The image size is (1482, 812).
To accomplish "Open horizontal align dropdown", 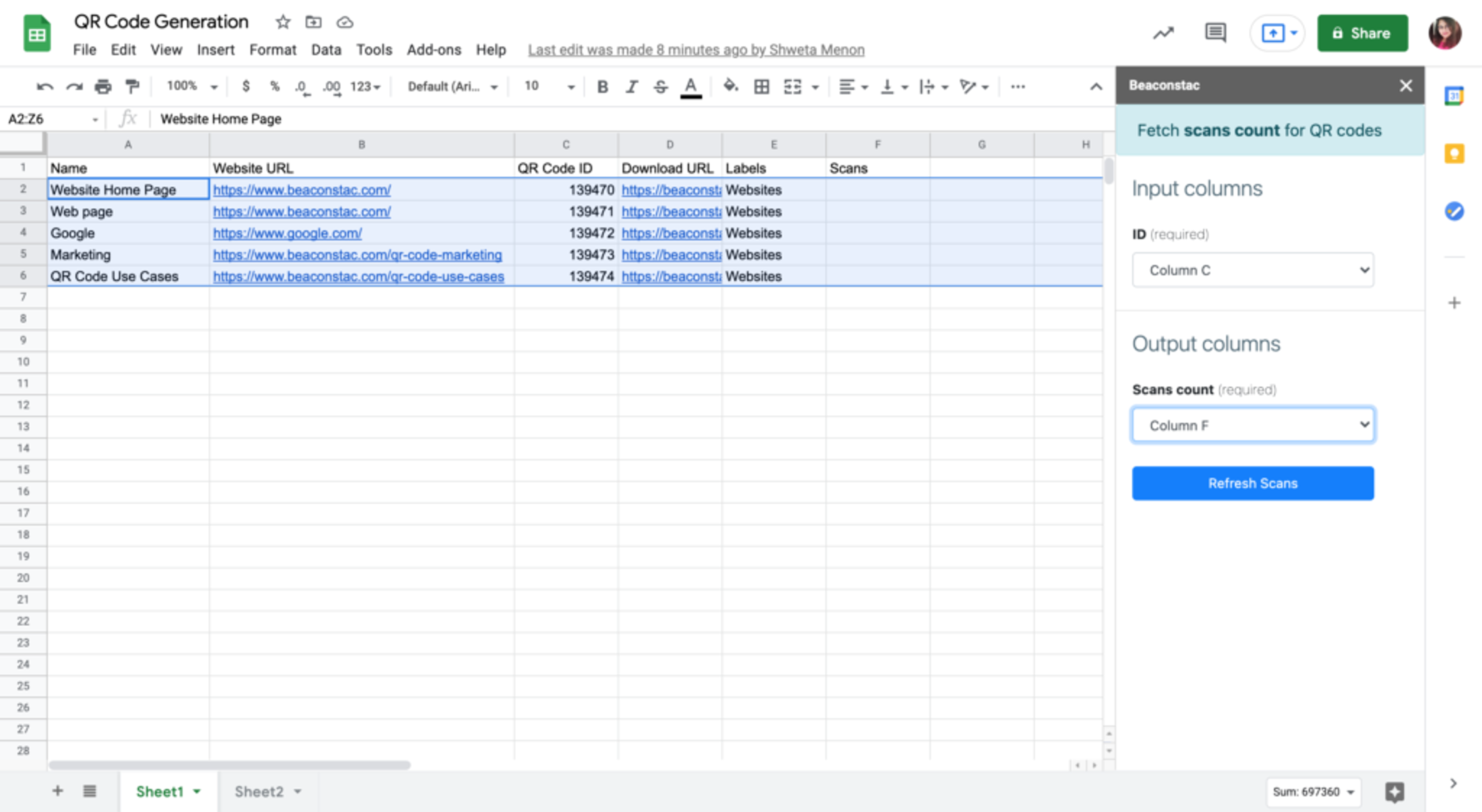I will [853, 87].
